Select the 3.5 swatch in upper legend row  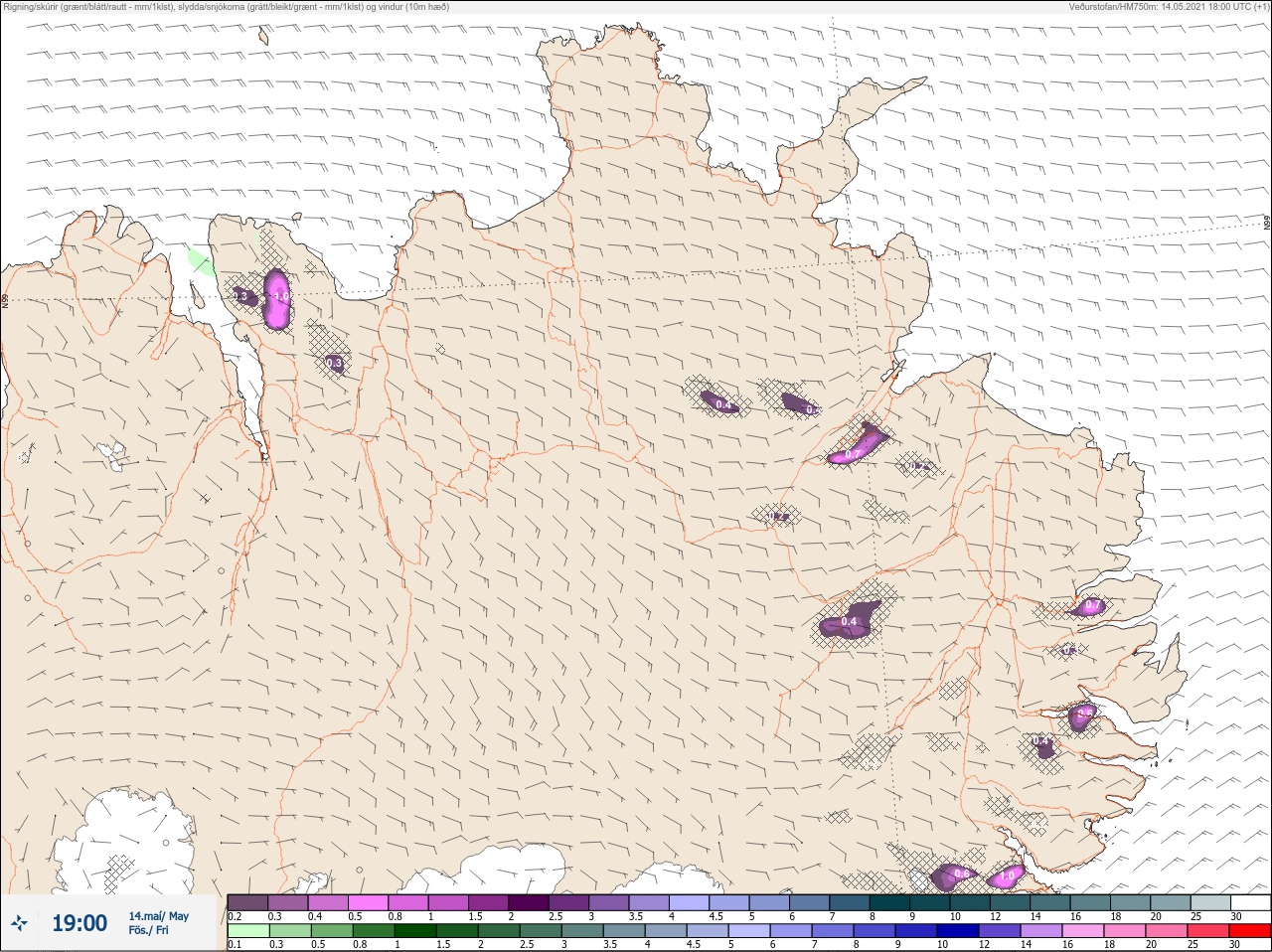click(649, 902)
